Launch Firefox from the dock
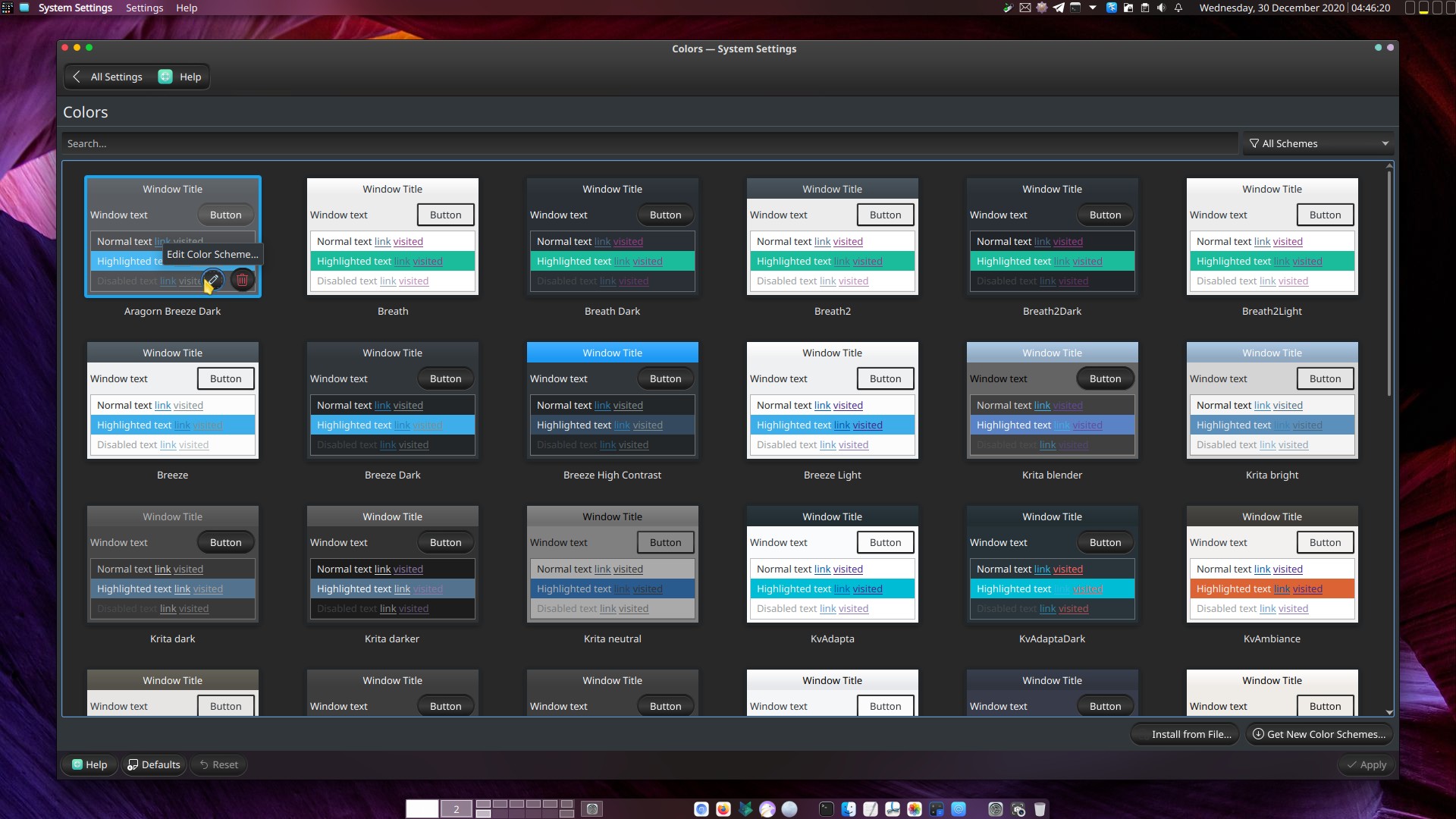1456x819 pixels. tap(723, 809)
